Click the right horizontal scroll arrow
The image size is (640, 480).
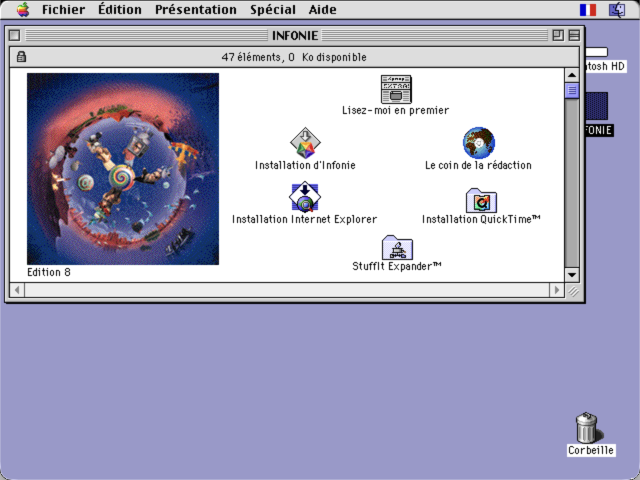pyautogui.click(x=557, y=290)
